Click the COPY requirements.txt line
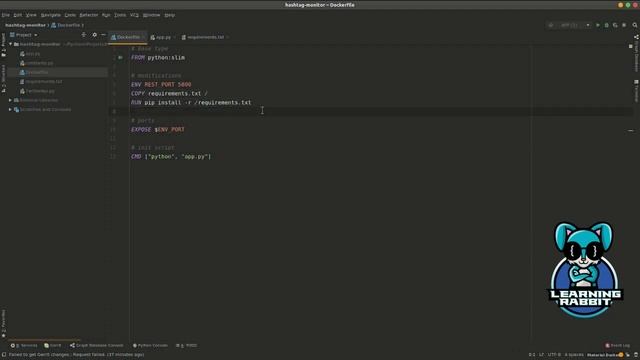 coord(169,93)
